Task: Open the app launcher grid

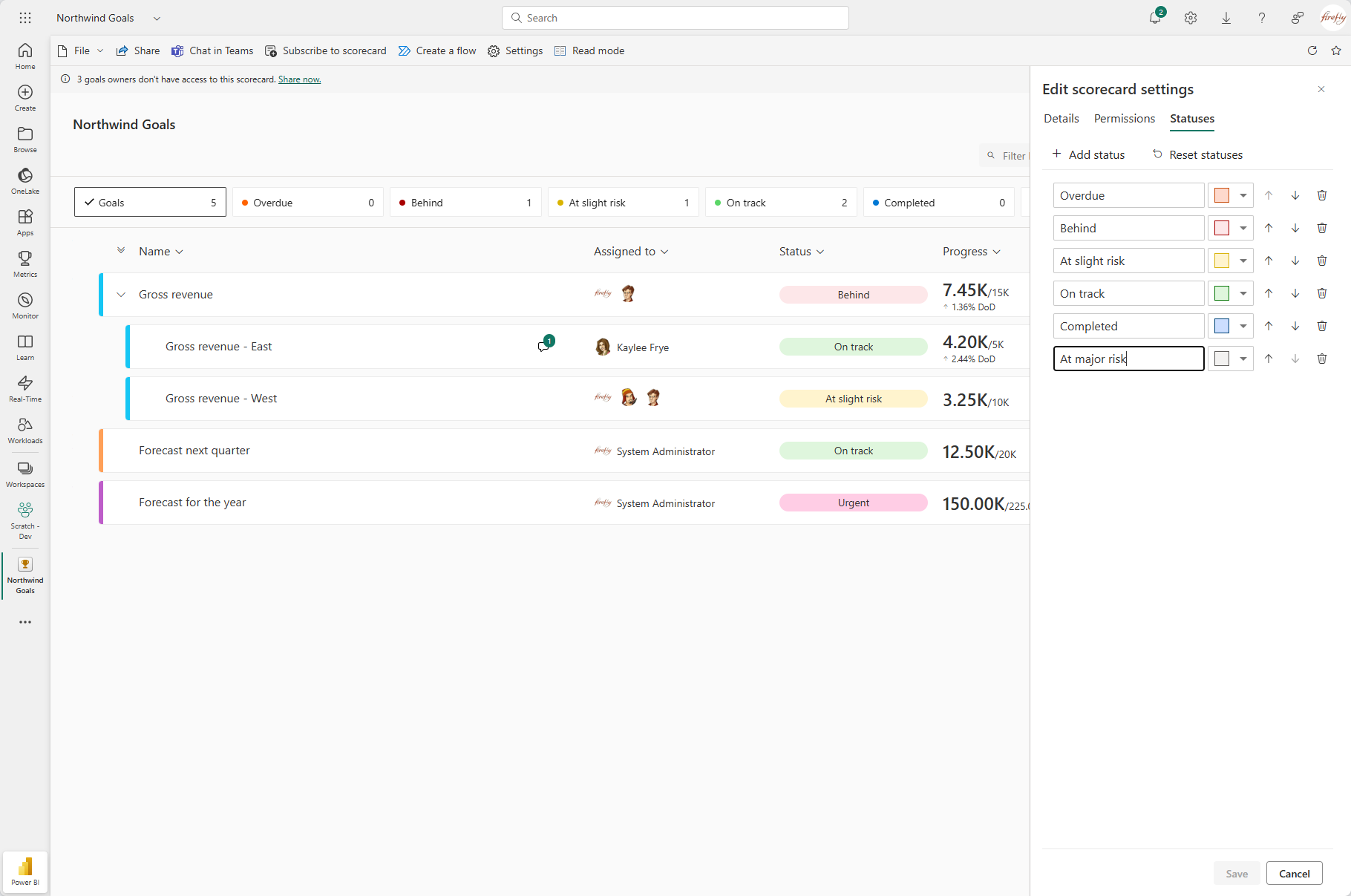Action: tap(25, 18)
